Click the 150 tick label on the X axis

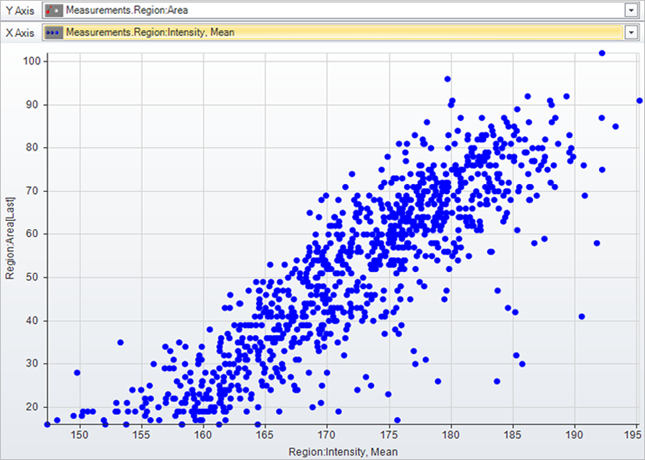click(x=78, y=436)
